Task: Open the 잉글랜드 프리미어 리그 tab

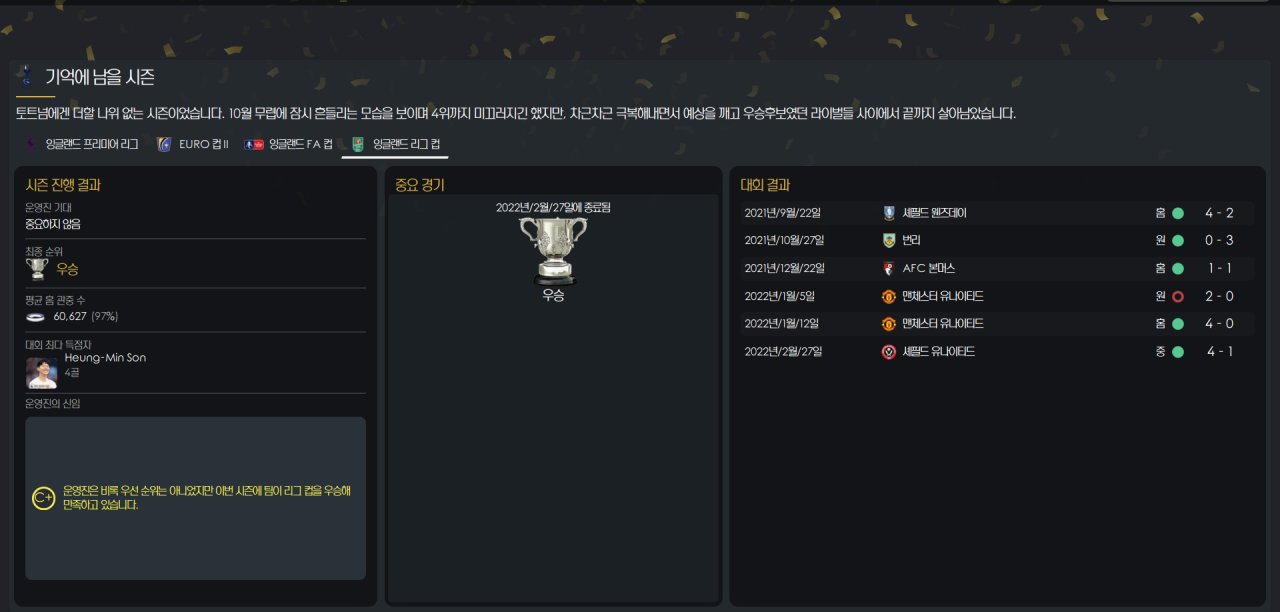Action: [82, 144]
